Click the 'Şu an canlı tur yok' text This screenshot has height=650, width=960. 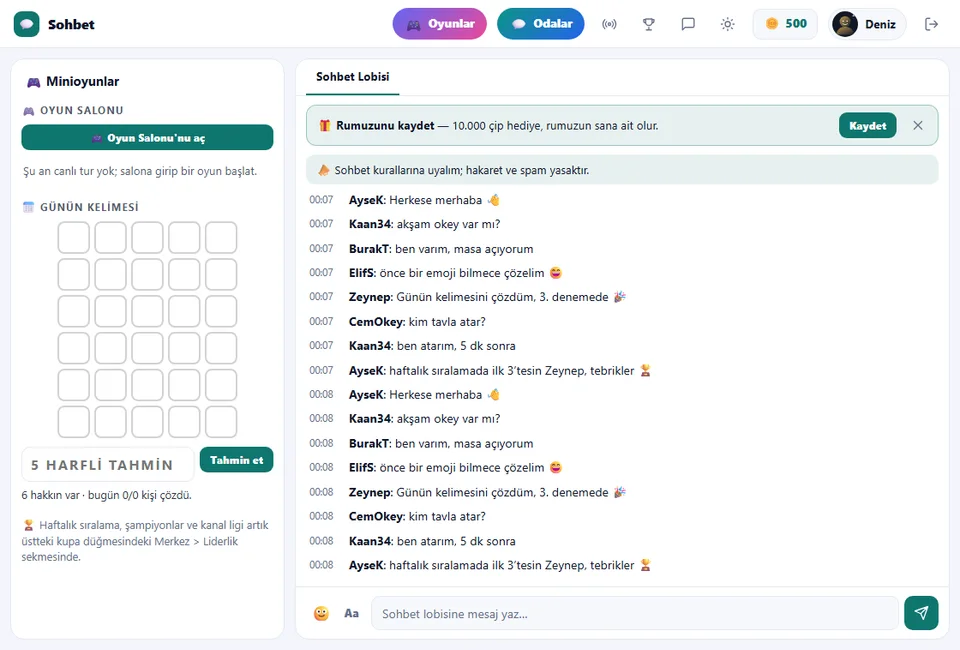140,171
